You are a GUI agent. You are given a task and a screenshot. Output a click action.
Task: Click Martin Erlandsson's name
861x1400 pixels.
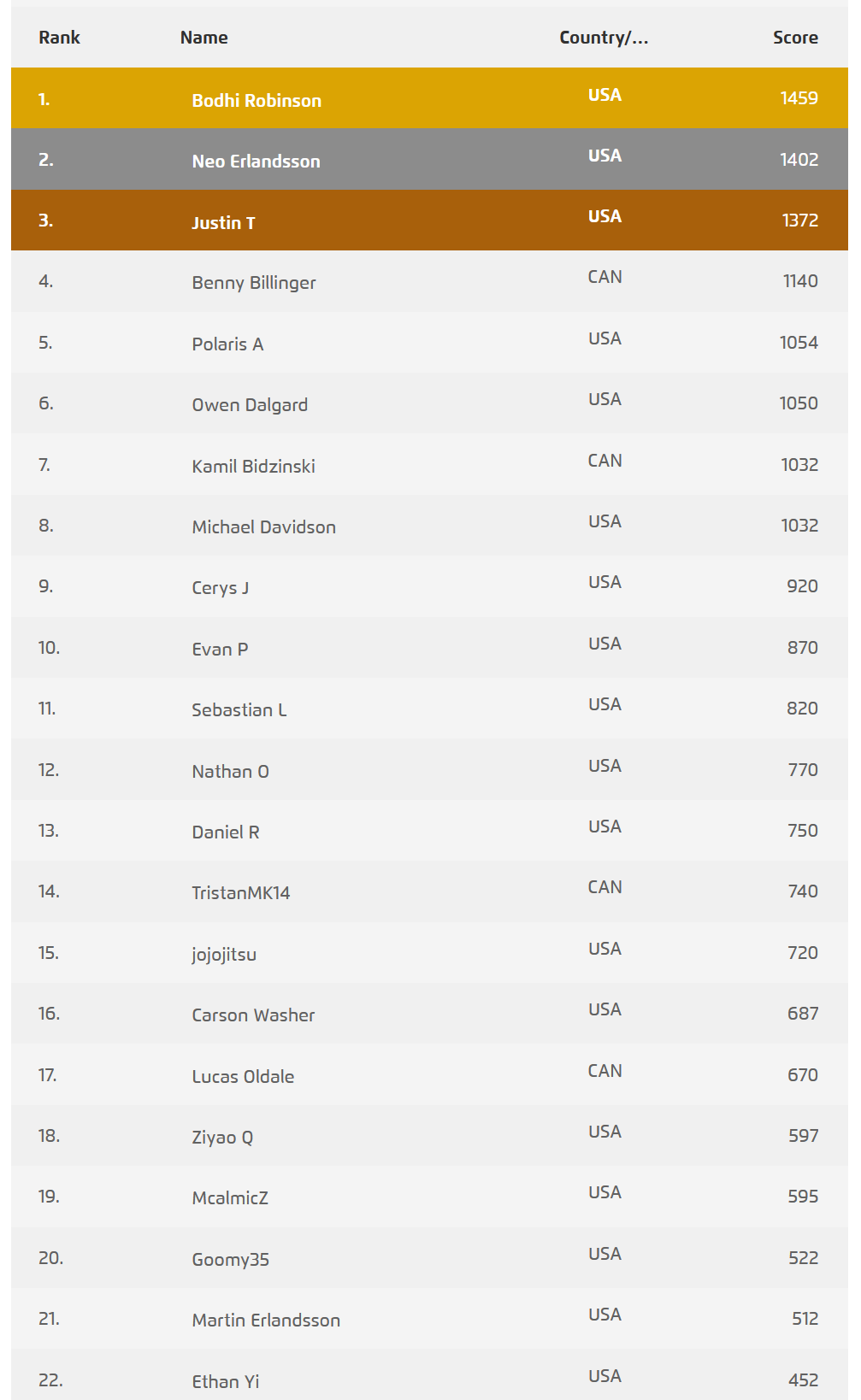click(x=266, y=1321)
